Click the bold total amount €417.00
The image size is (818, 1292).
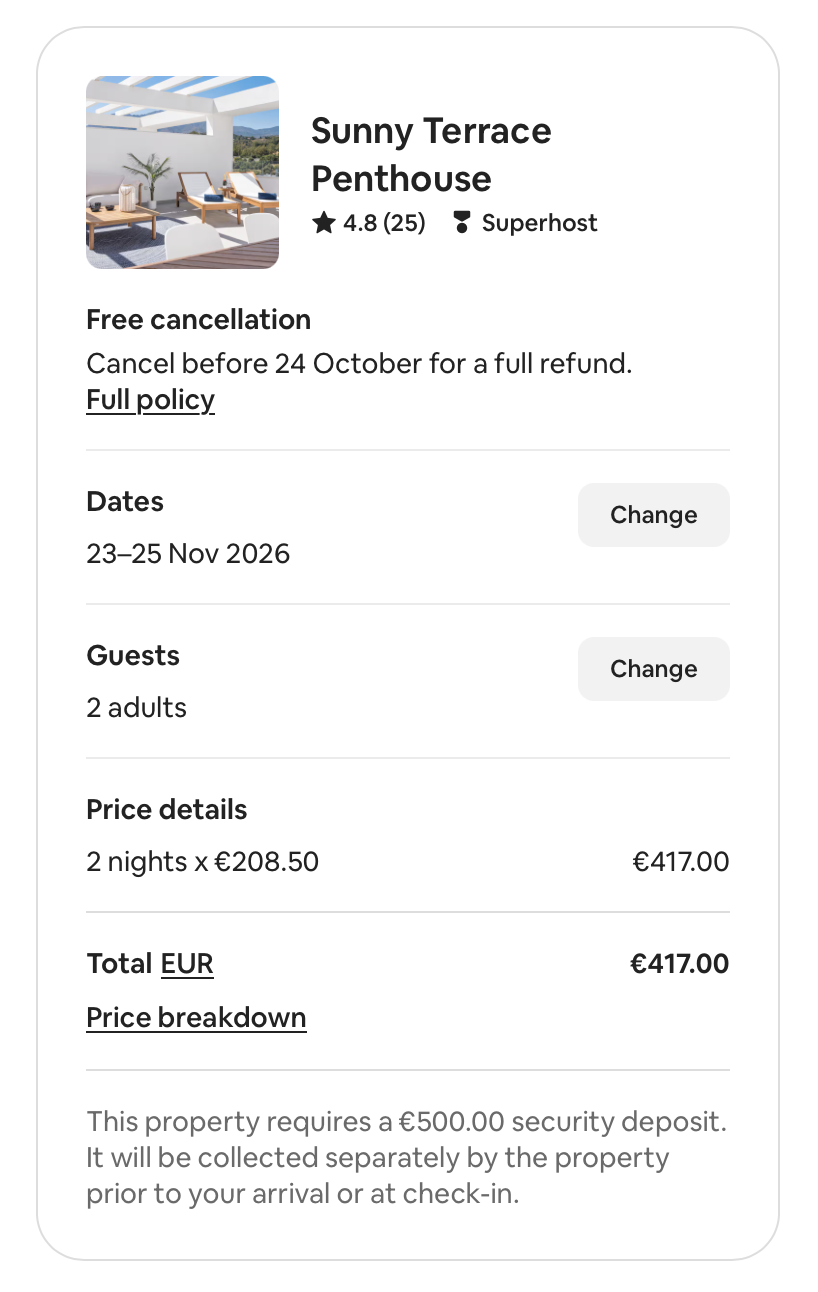click(680, 964)
